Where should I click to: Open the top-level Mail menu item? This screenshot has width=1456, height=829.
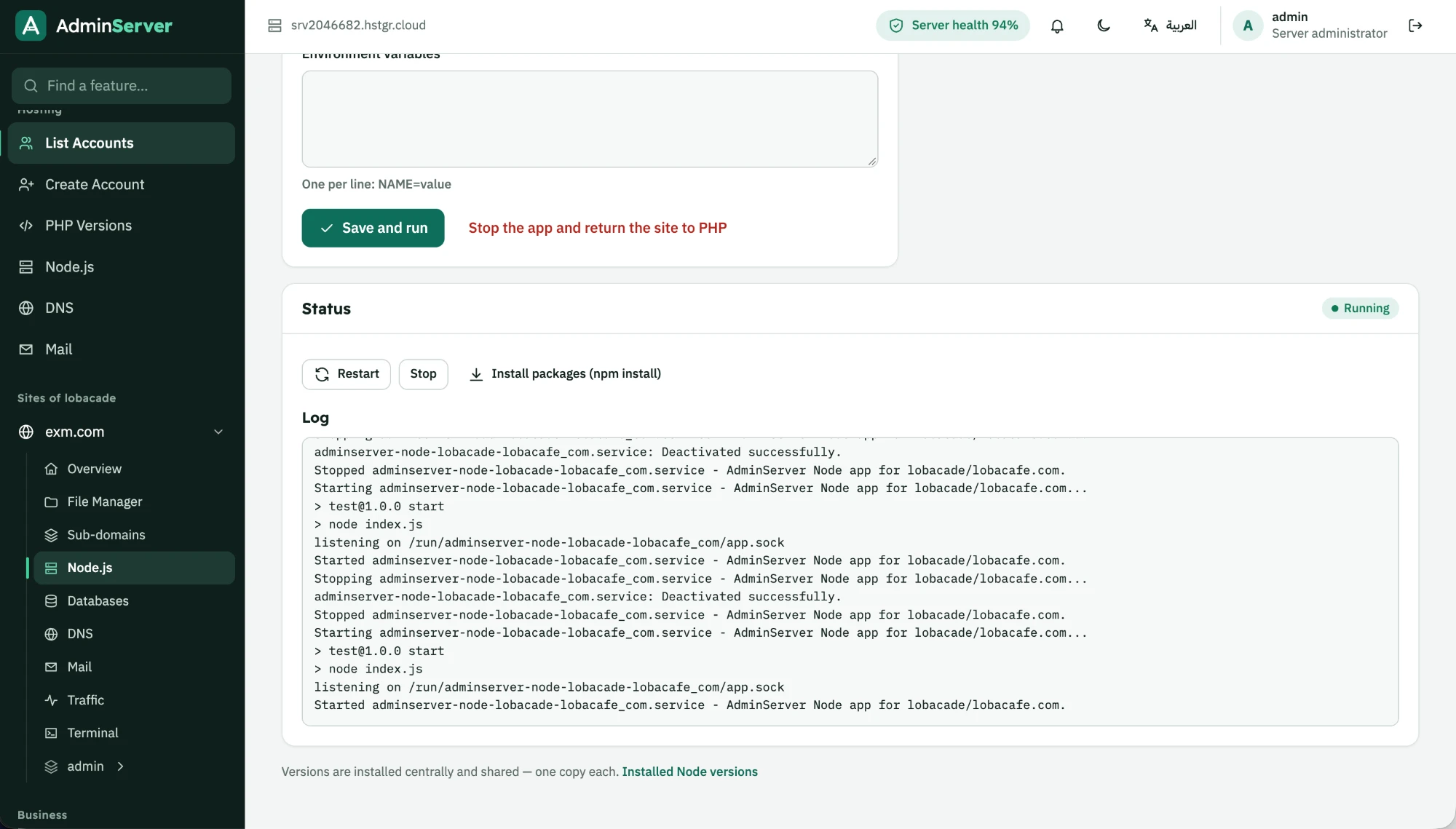[x=122, y=349]
